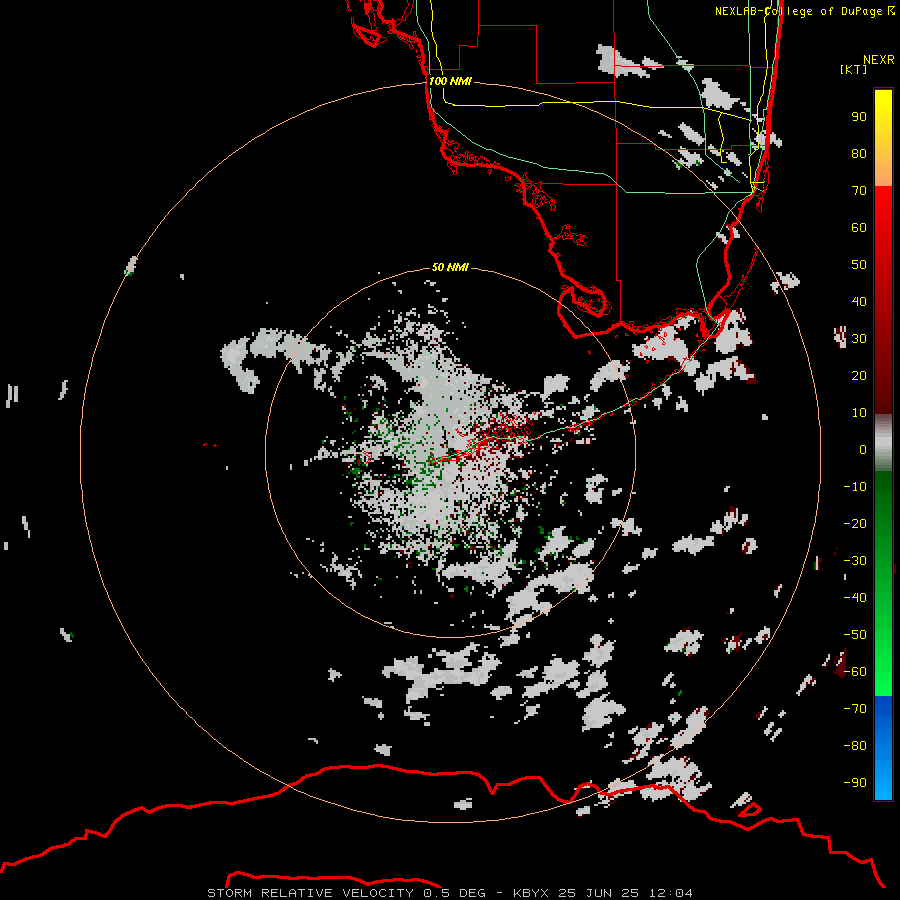Click the 60 value on the color scale

click(x=859, y=228)
